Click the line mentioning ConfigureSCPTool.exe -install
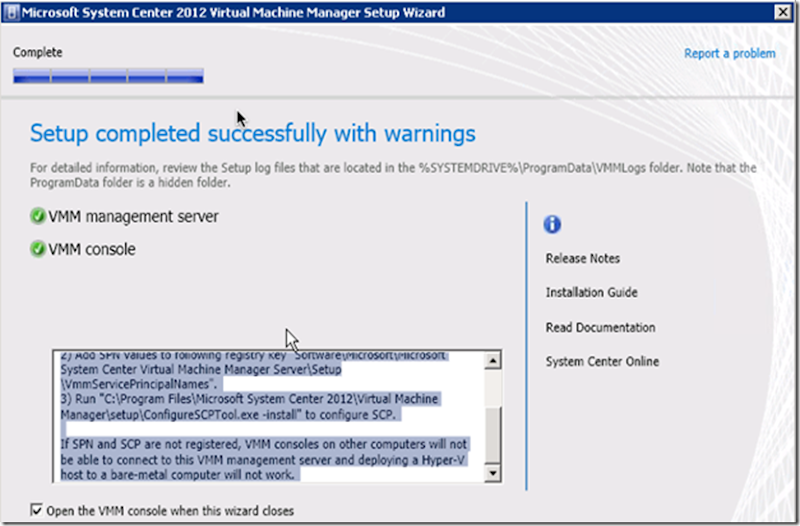The width and height of the screenshot is (800, 526). point(228,415)
